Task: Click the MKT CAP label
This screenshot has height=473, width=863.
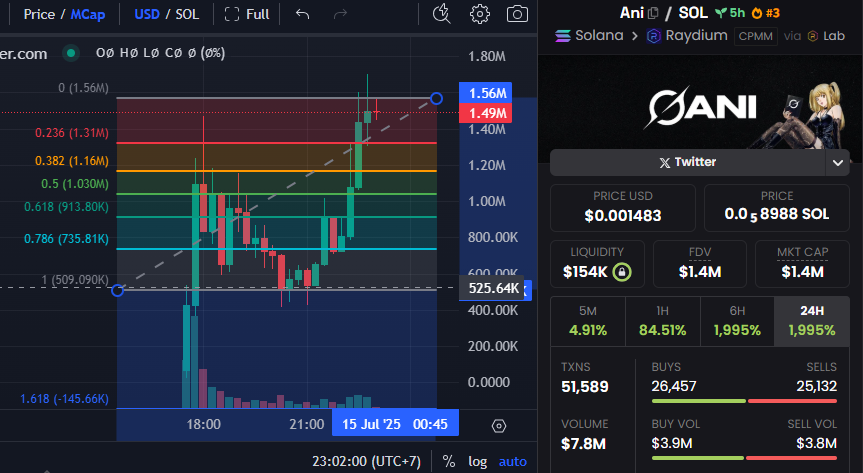Action: click(x=802, y=252)
